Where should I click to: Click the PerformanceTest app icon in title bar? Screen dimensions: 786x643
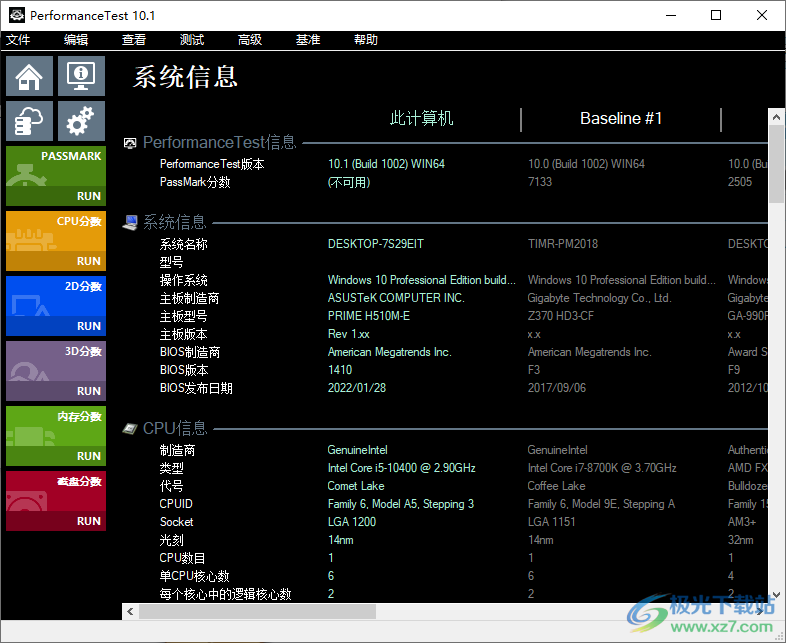pos(17,16)
